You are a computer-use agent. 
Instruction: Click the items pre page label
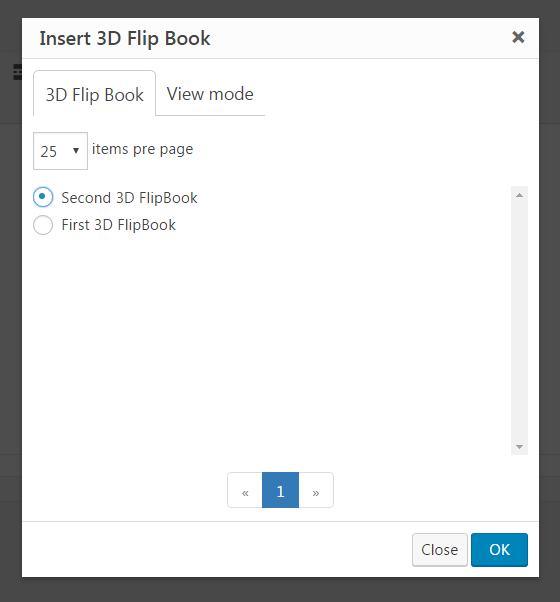(x=142, y=149)
